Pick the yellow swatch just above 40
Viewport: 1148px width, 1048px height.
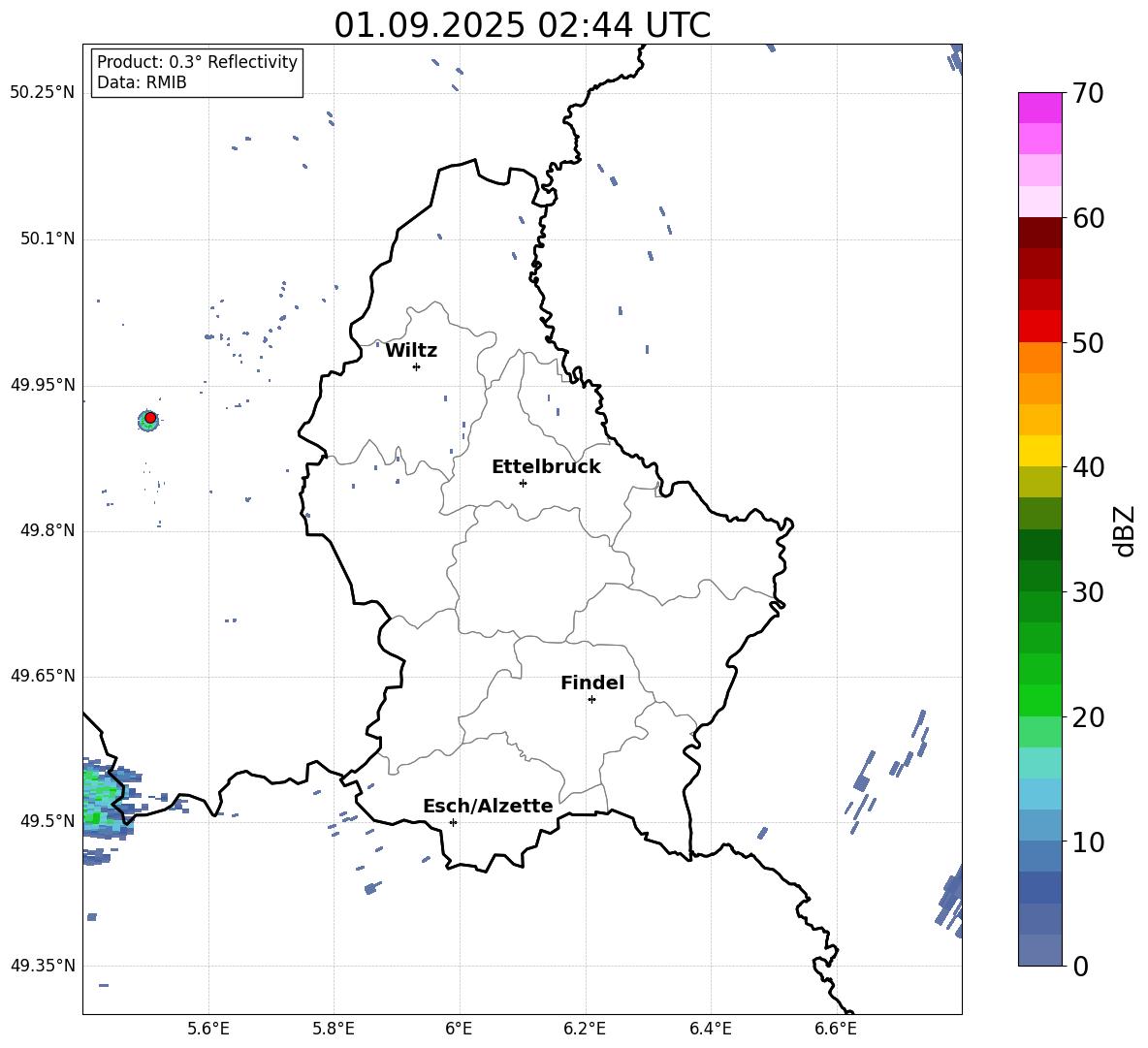1040,452
